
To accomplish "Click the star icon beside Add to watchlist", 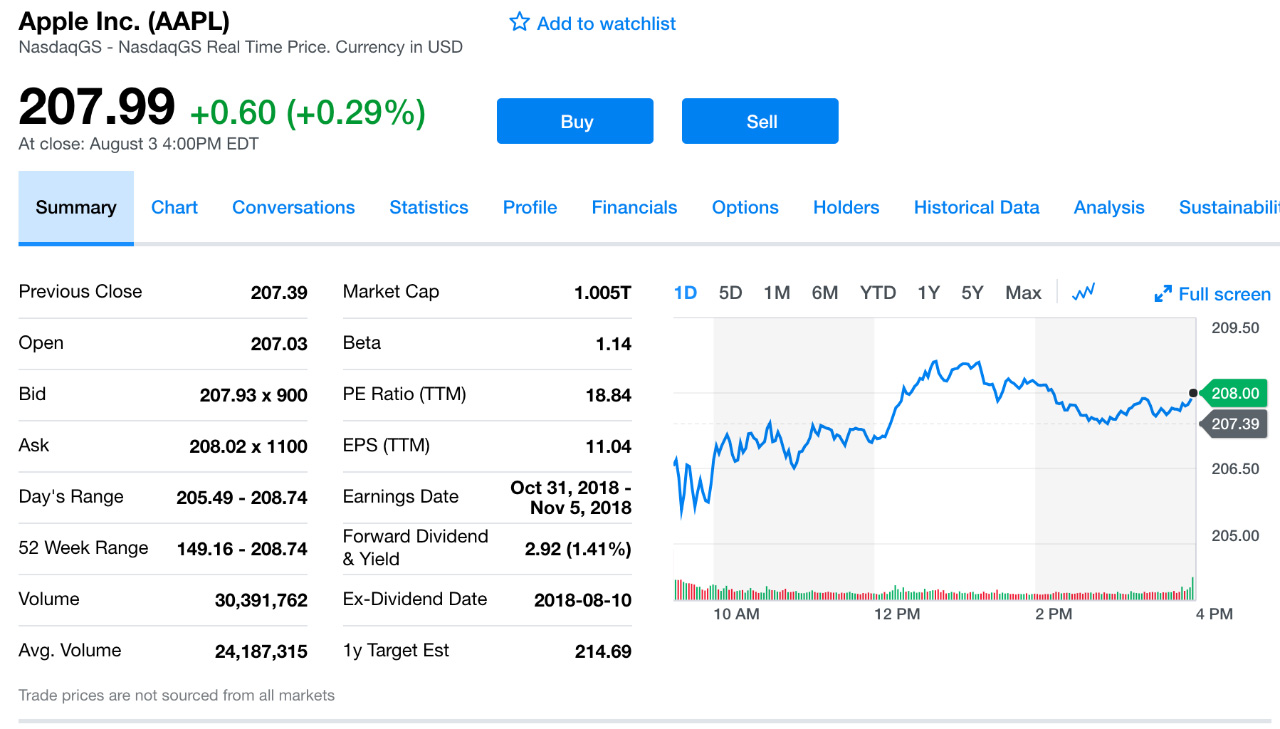I will 519,22.
